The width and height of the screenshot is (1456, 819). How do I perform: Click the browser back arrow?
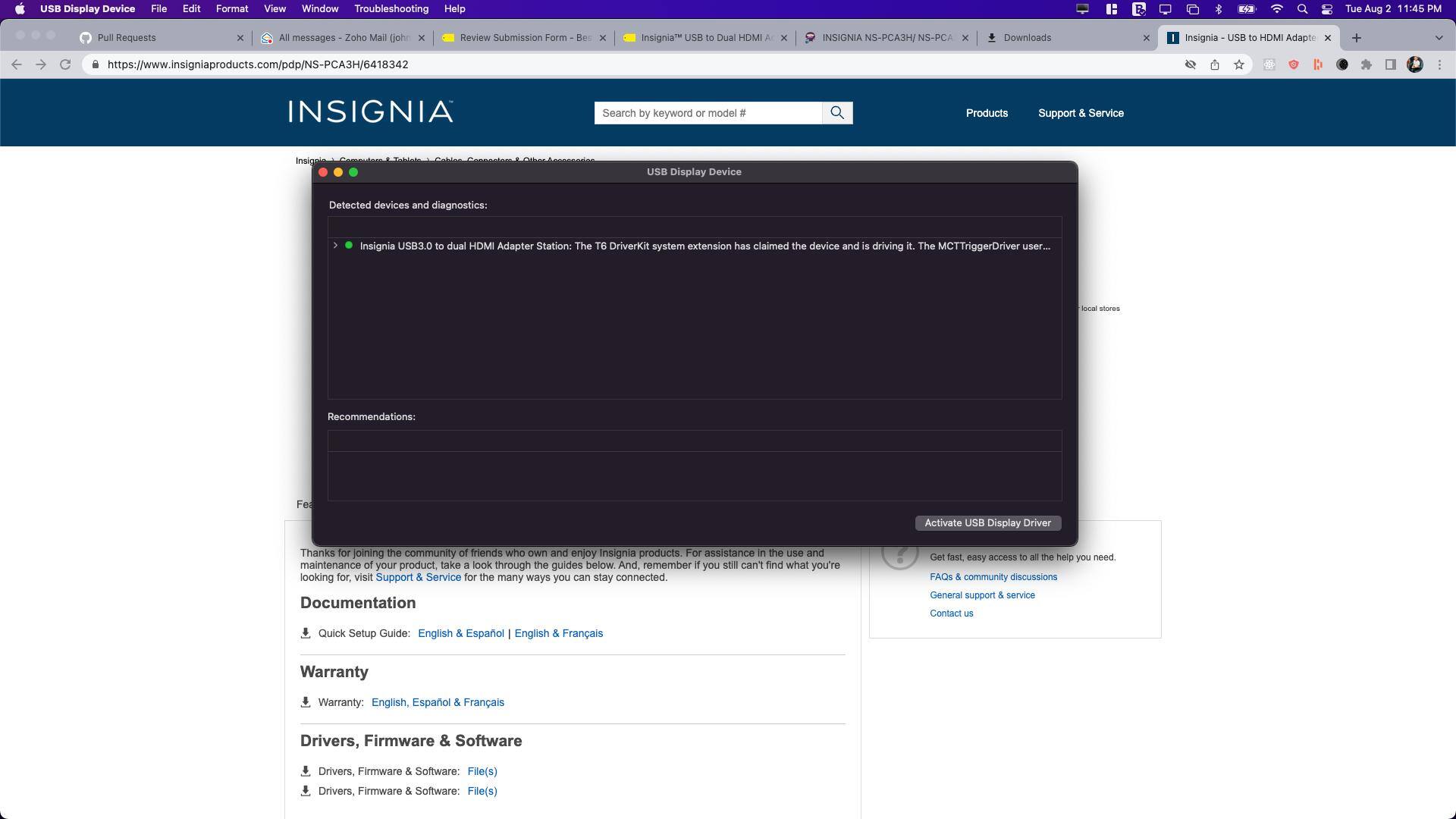point(17,64)
